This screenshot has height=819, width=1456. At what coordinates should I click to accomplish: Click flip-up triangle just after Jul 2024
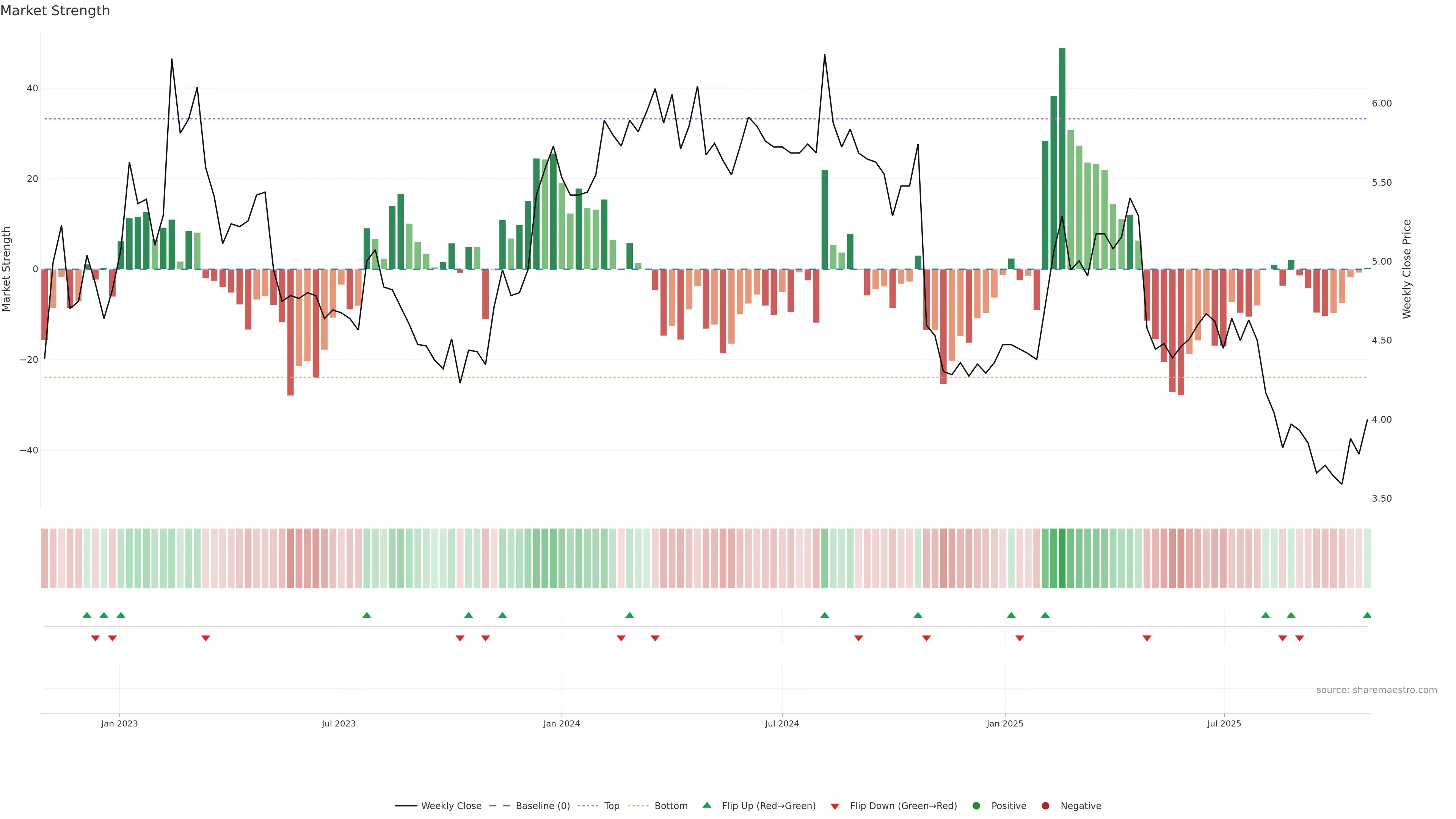[825, 615]
